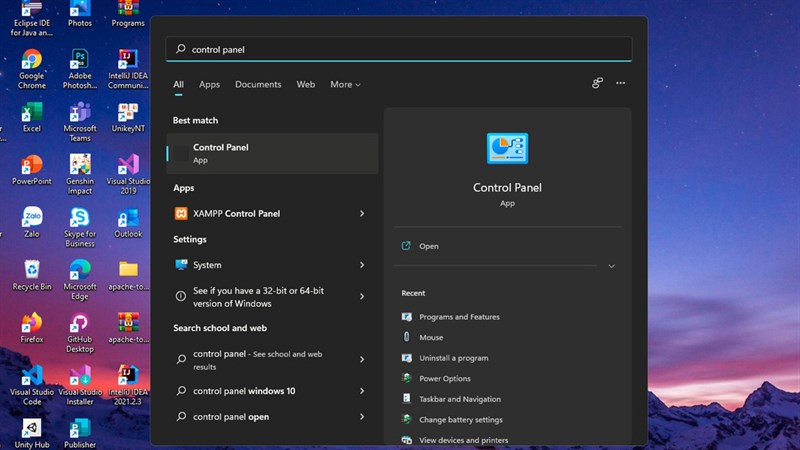The width and height of the screenshot is (800, 450).
Task: Click the large Control Panel icon in preview
Action: (507, 148)
